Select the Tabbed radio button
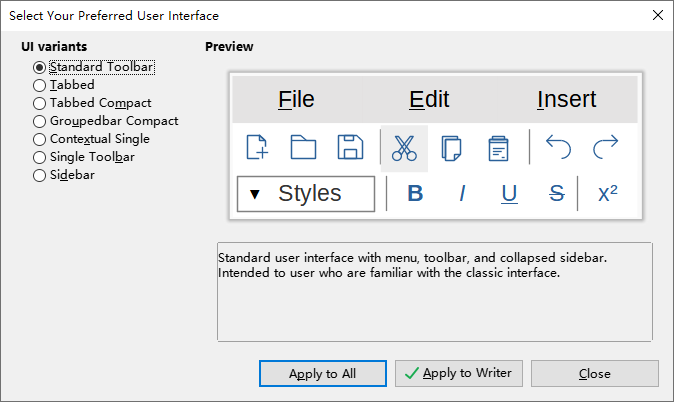 pos(40,85)
